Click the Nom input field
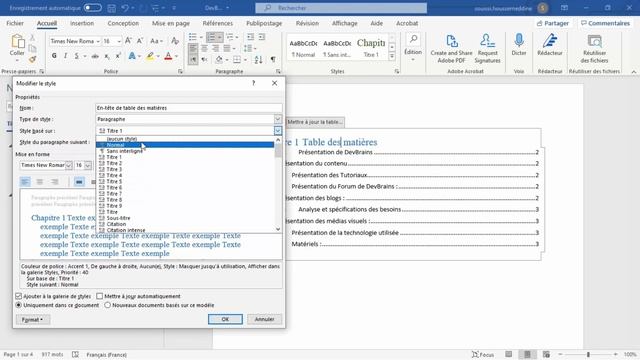640x360 pixels. click(x=189, y=108)
